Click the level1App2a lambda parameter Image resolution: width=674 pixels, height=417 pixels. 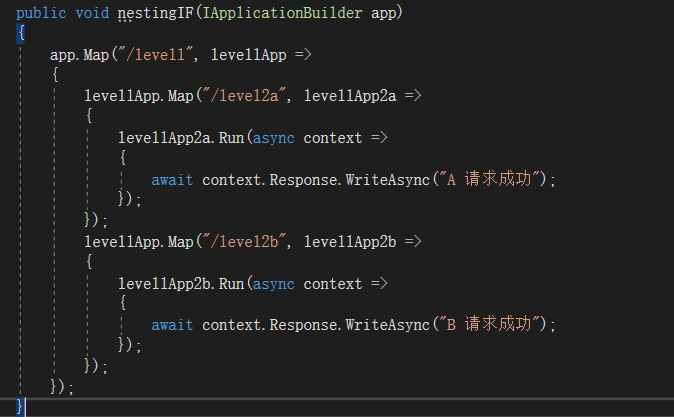350,96
